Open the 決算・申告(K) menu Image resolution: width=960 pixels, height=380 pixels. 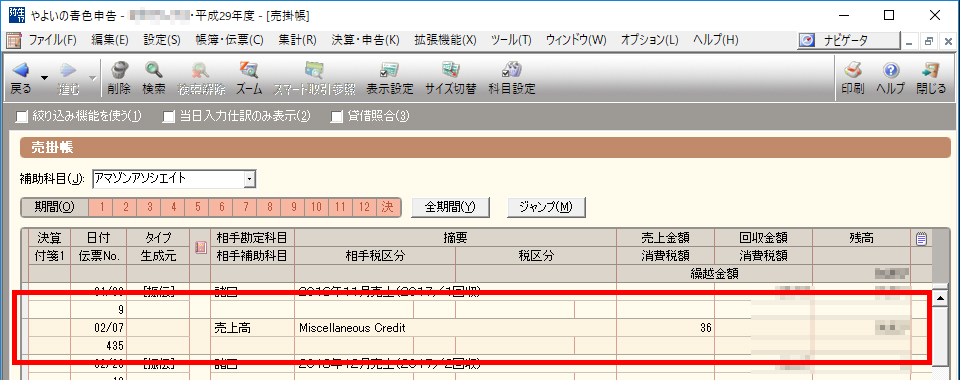[x=365, y=40]
